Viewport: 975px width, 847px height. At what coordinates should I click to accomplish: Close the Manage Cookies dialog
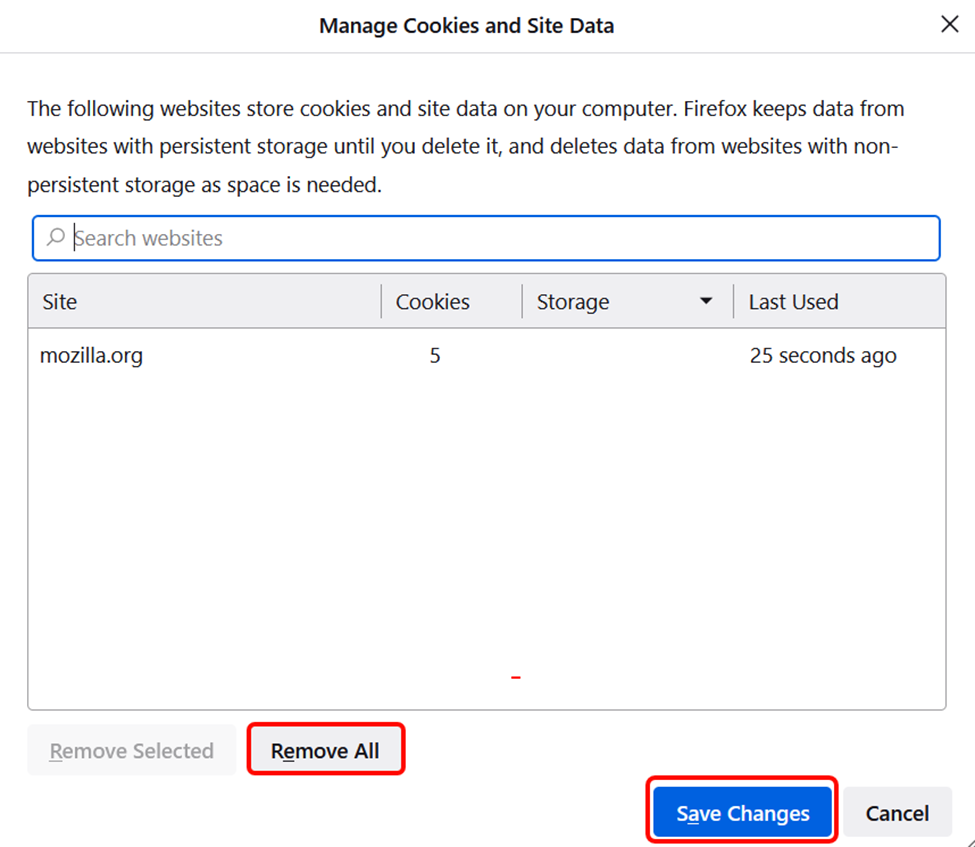[949, 25]
